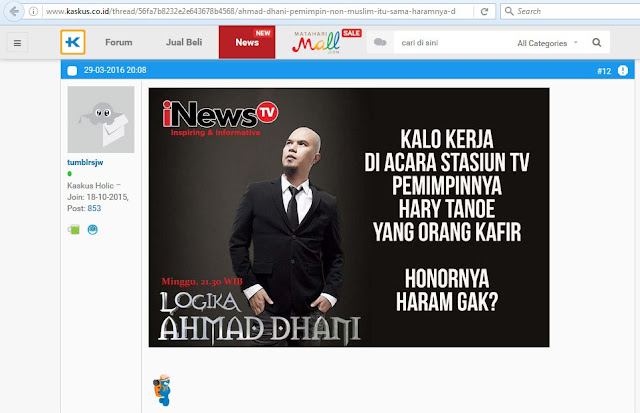Screen dimensions: 640x413
Task: Open post timestamp 29-03-2016 20:08
Action: pyautogui.click(x=115, y=70)
